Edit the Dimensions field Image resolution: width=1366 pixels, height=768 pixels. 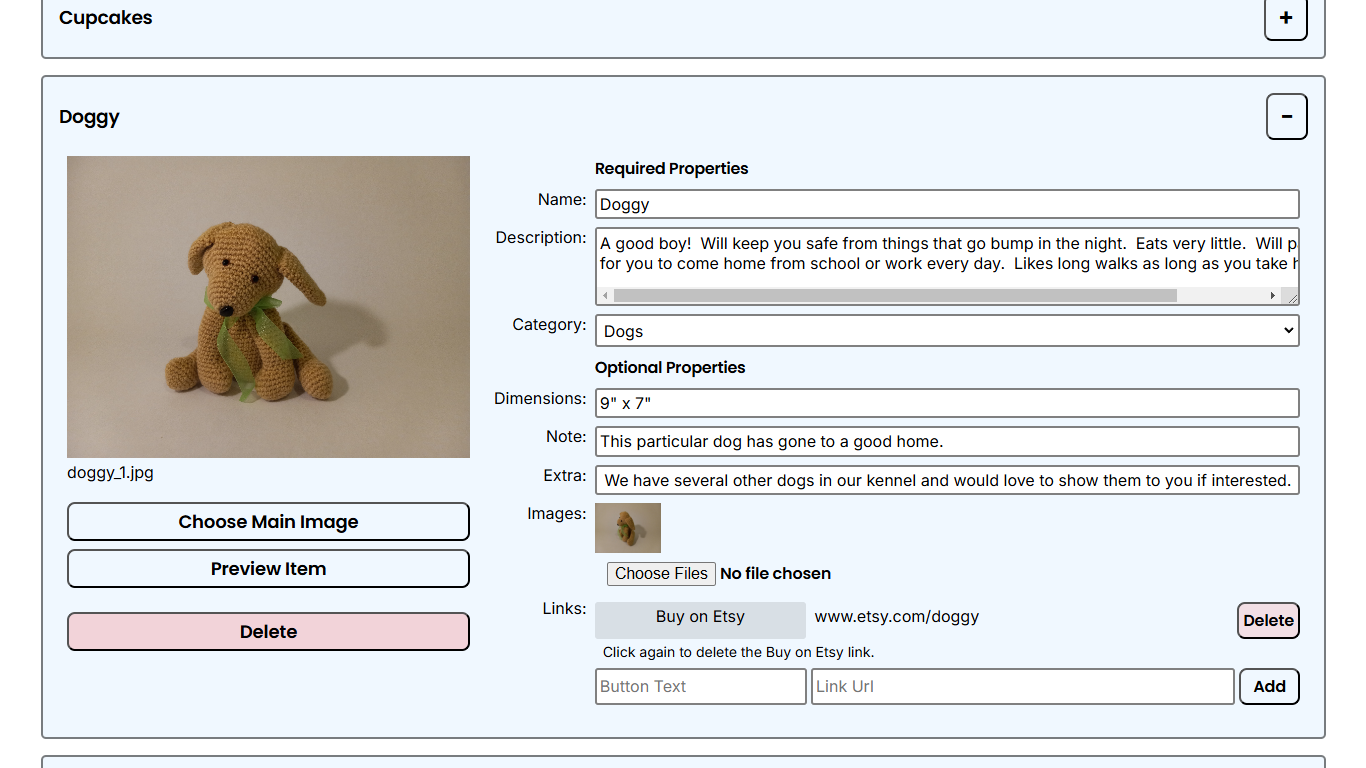pyautogui.click(x=946, y=403)
